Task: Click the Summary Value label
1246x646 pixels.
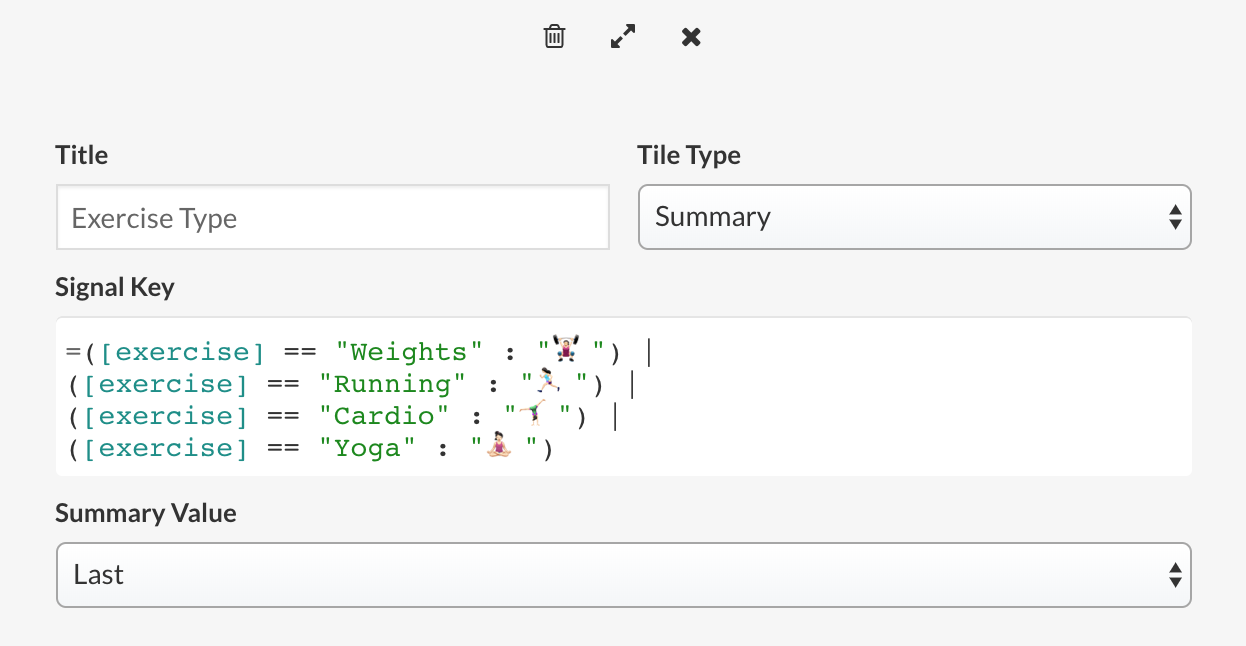Action: (146, 514)
